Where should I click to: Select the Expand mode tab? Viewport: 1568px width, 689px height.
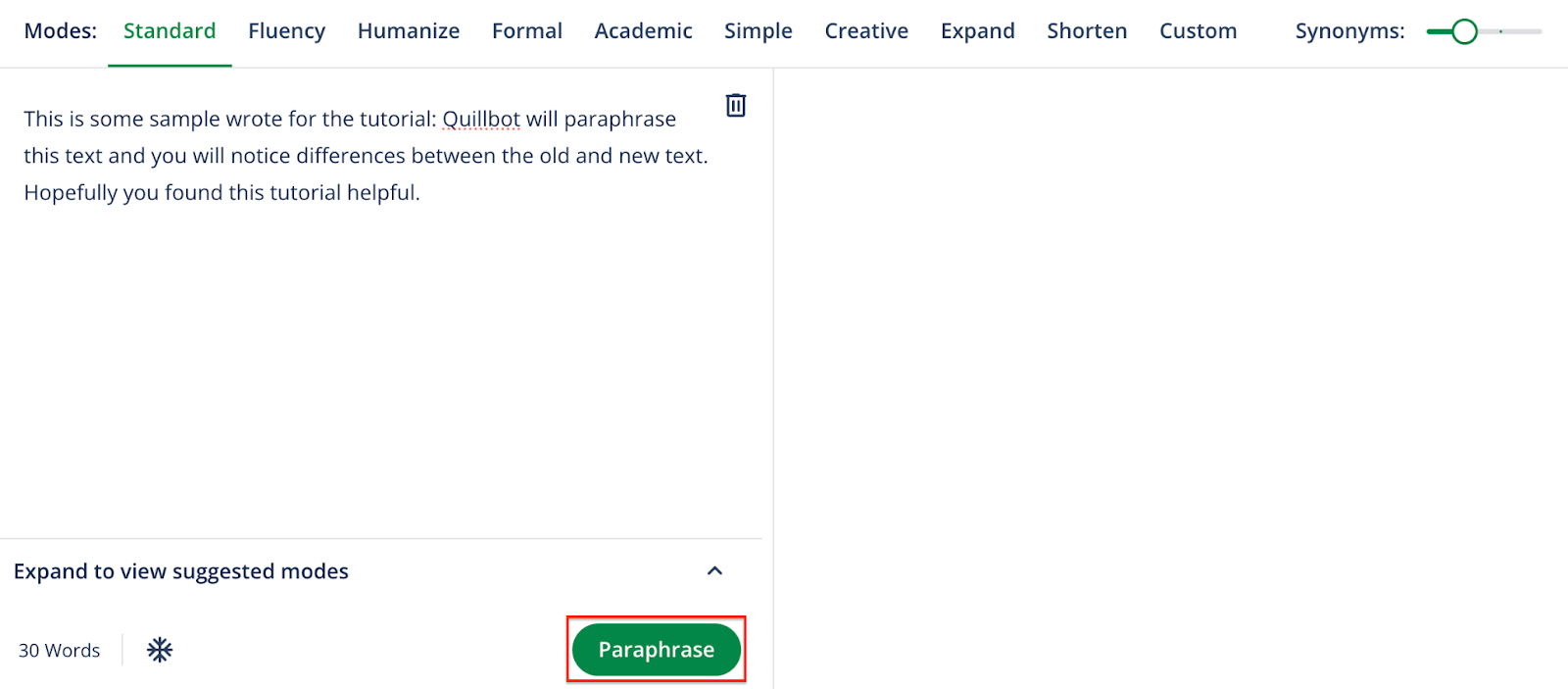point(977,31)
